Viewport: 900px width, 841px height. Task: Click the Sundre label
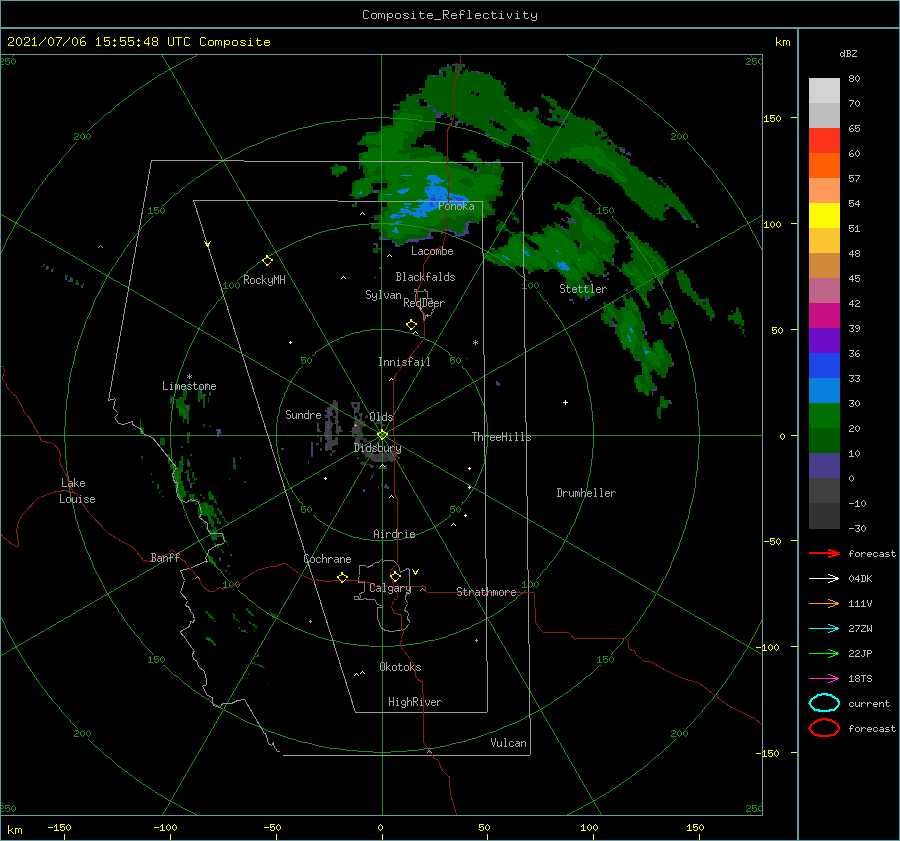pos(303,414)
